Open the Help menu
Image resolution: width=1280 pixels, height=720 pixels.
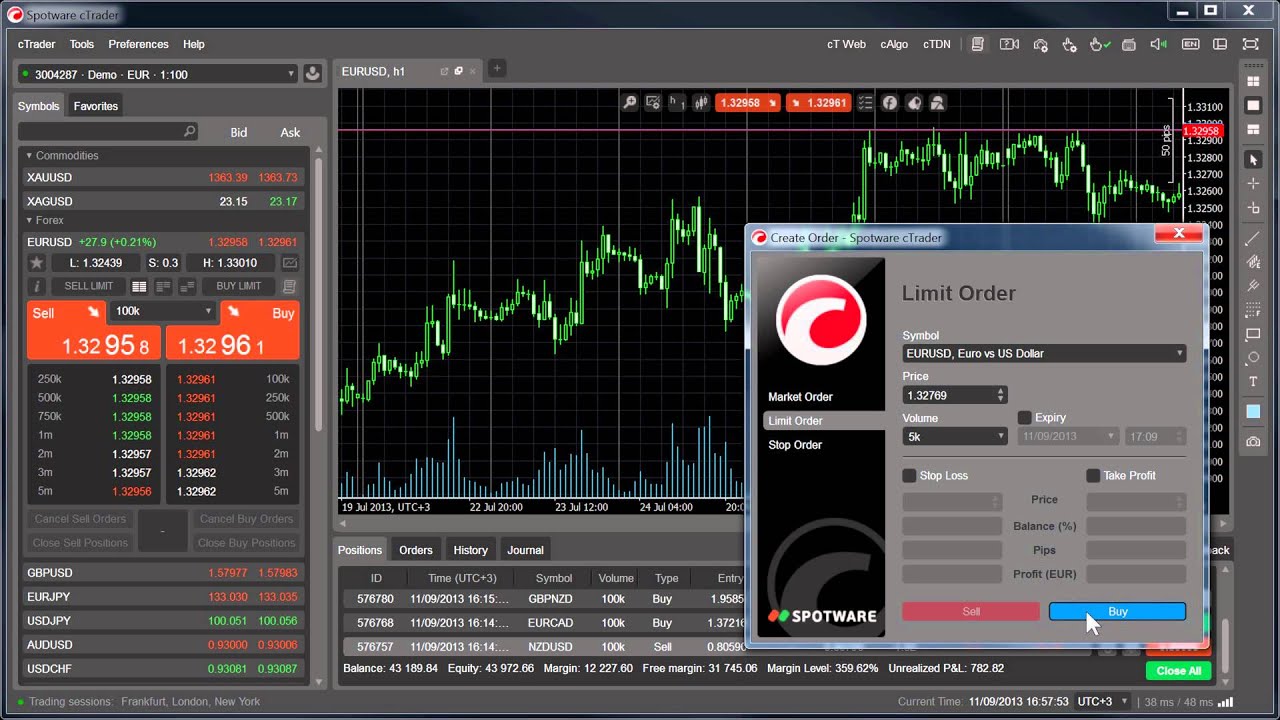(x=194, y=44)
